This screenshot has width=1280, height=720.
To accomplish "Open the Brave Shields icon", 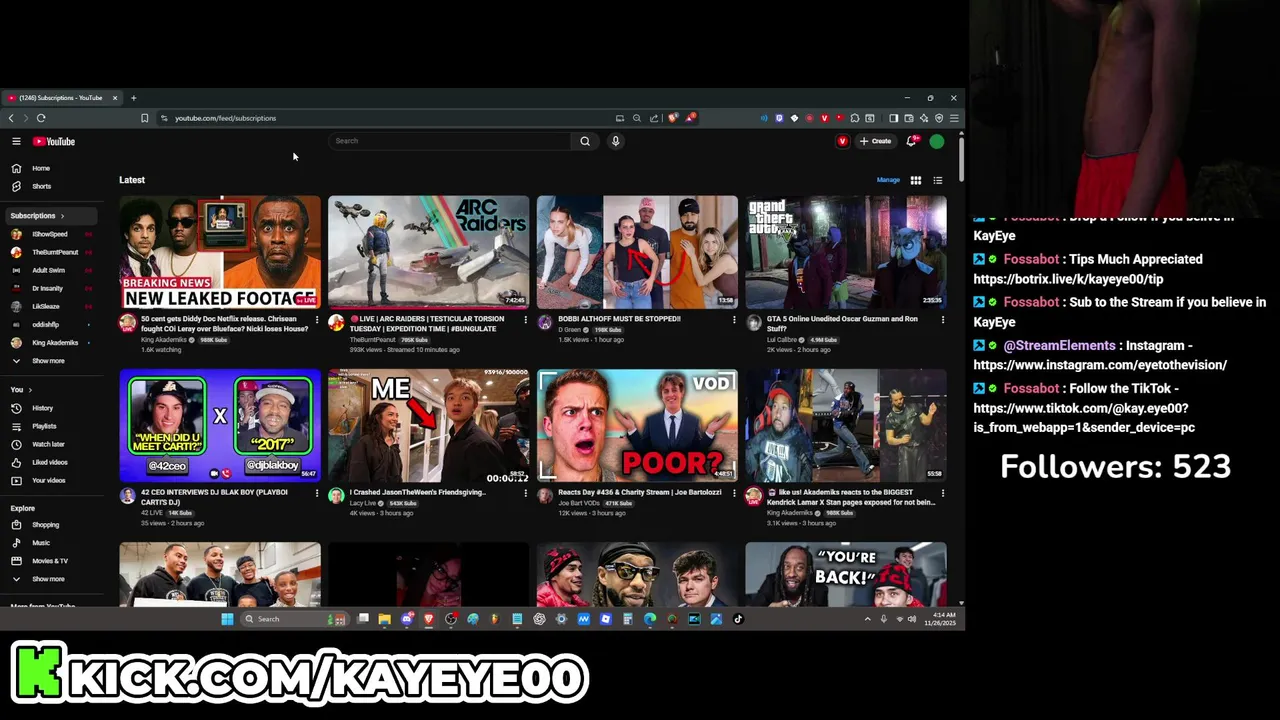I will [674, 118].
